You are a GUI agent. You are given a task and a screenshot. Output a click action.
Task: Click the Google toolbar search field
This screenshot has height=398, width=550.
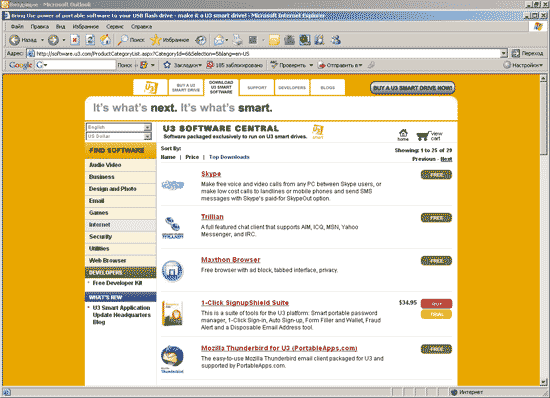75,65
